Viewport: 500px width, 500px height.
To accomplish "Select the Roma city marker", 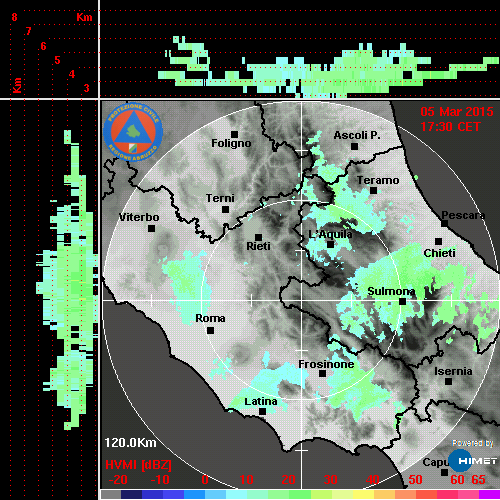I will (x=210, y=331).
